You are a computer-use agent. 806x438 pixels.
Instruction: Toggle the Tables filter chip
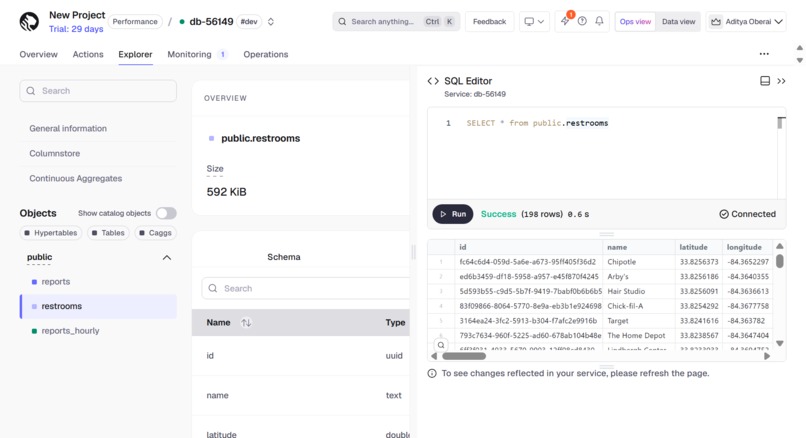pyautogui.click(x=108, y=233)
